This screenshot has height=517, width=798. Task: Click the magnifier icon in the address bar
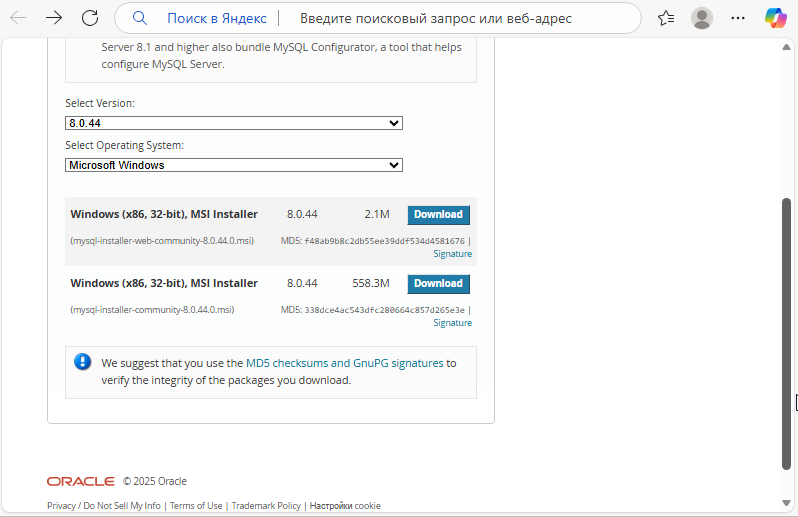click(x=140, y=18)
